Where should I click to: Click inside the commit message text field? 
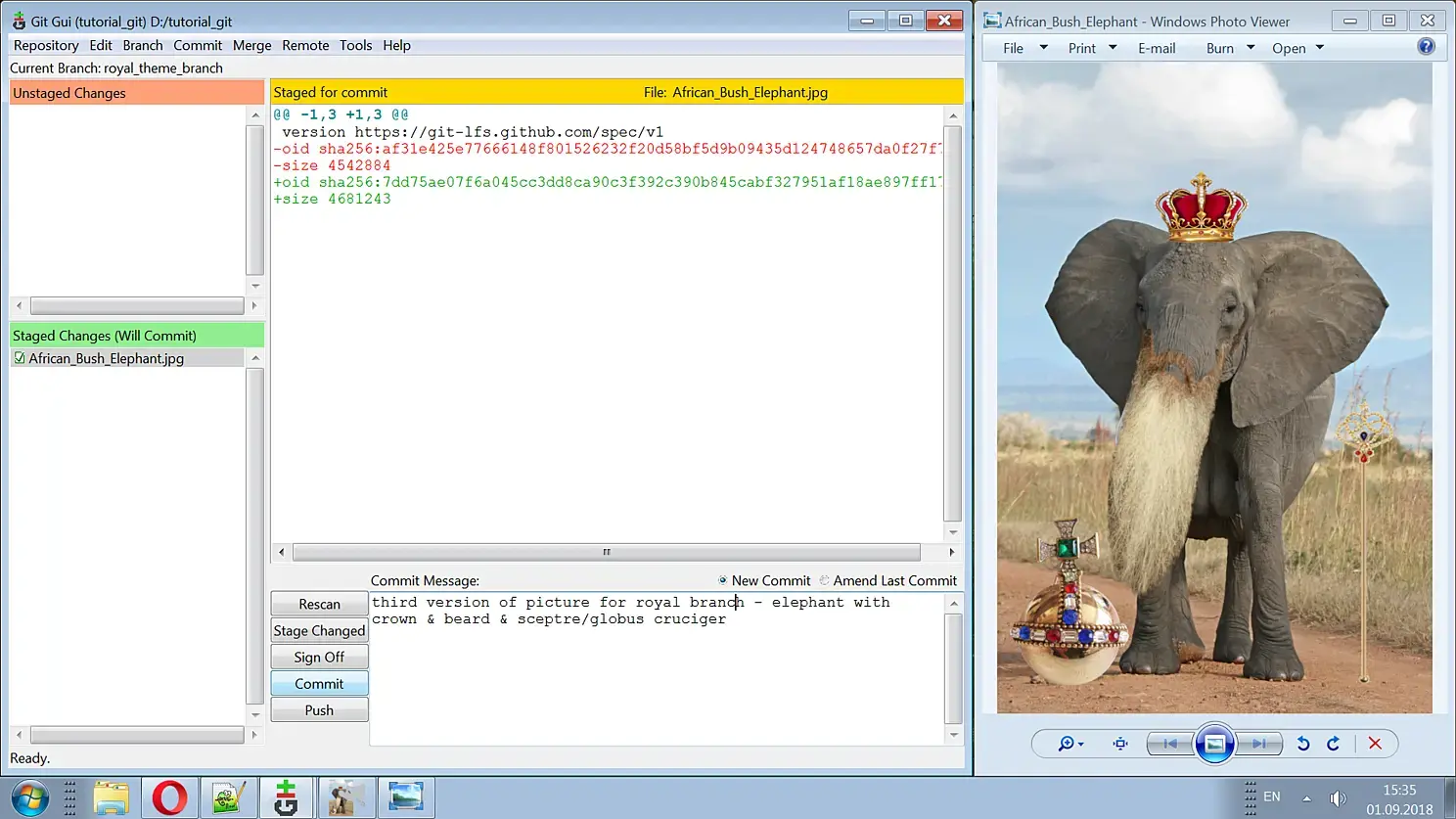coord(657,668)
